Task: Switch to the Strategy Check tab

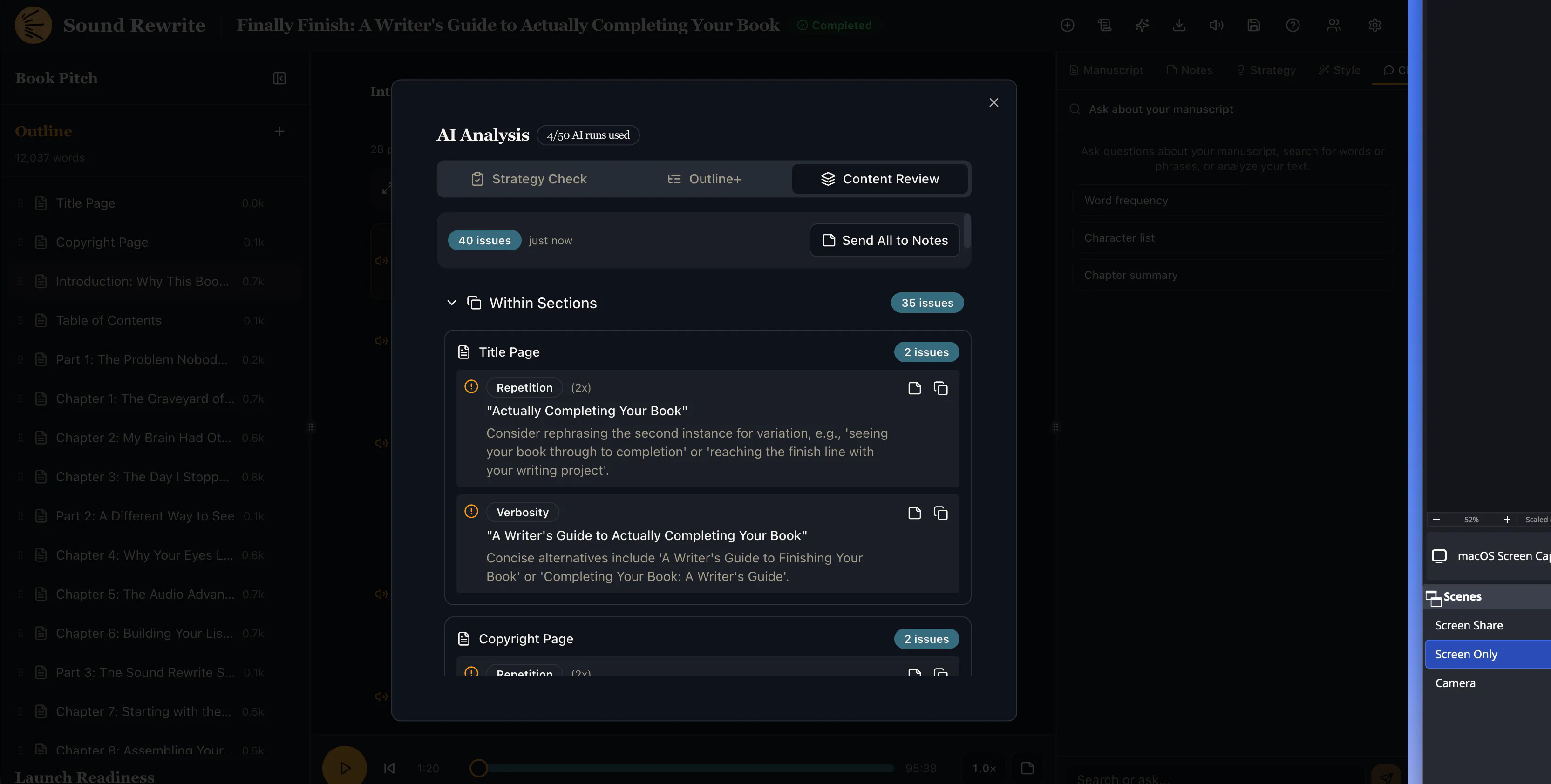Action: 528,179
